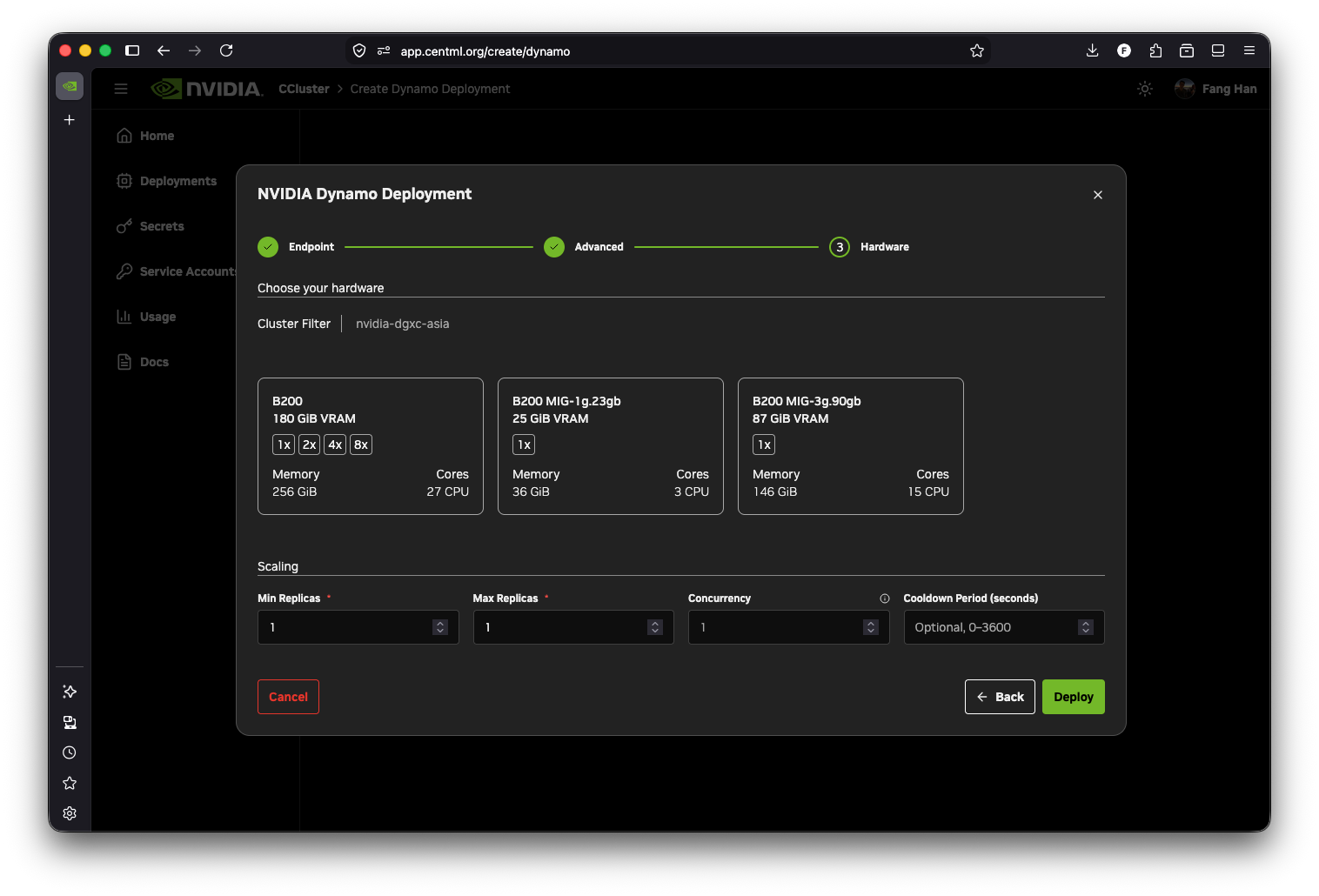Open the browser downloads icon
Viewport: 1319px width, 896px height.
1093,50
